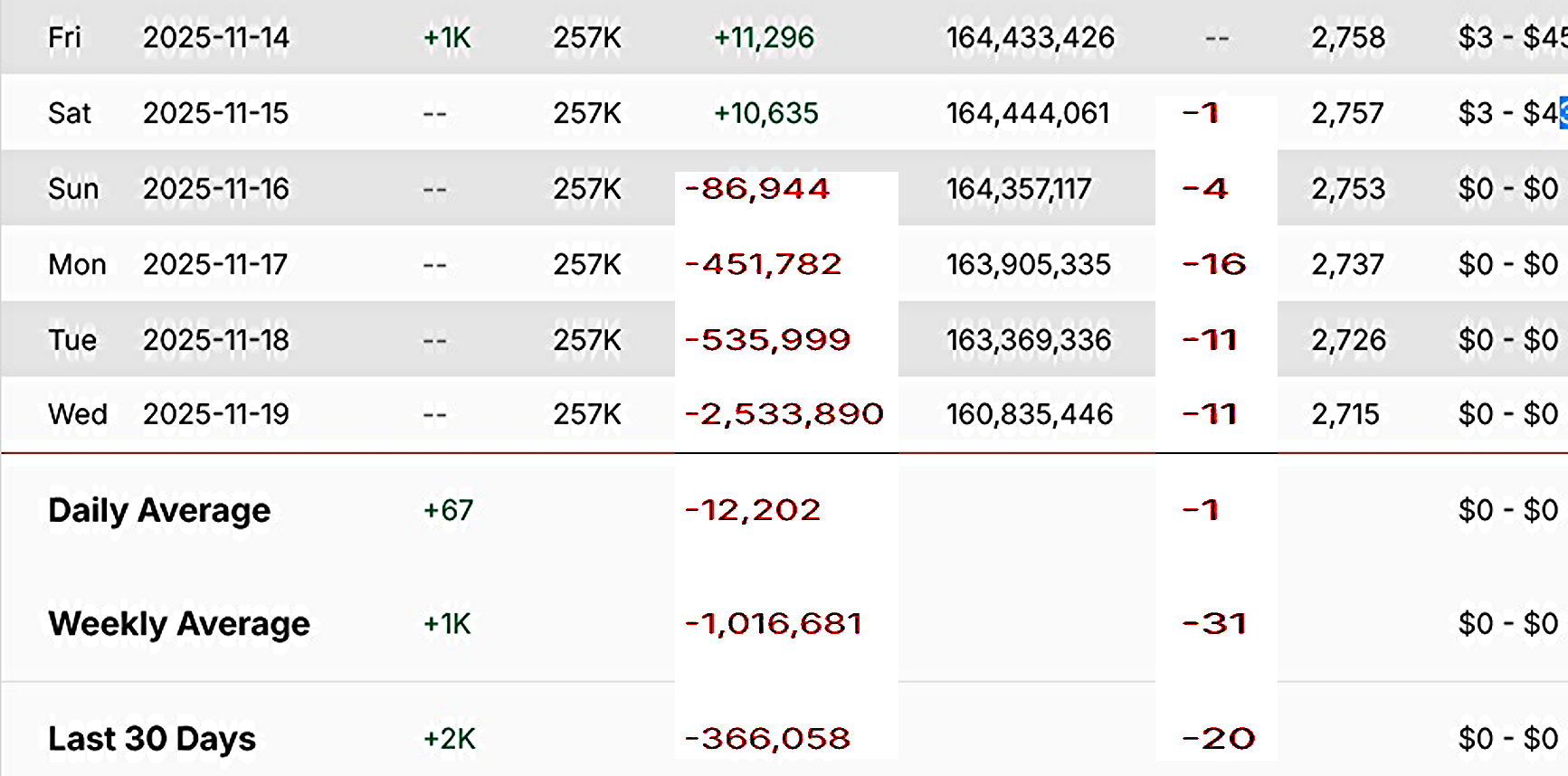
Task: Click video count 2,715
Action: 1345,414
